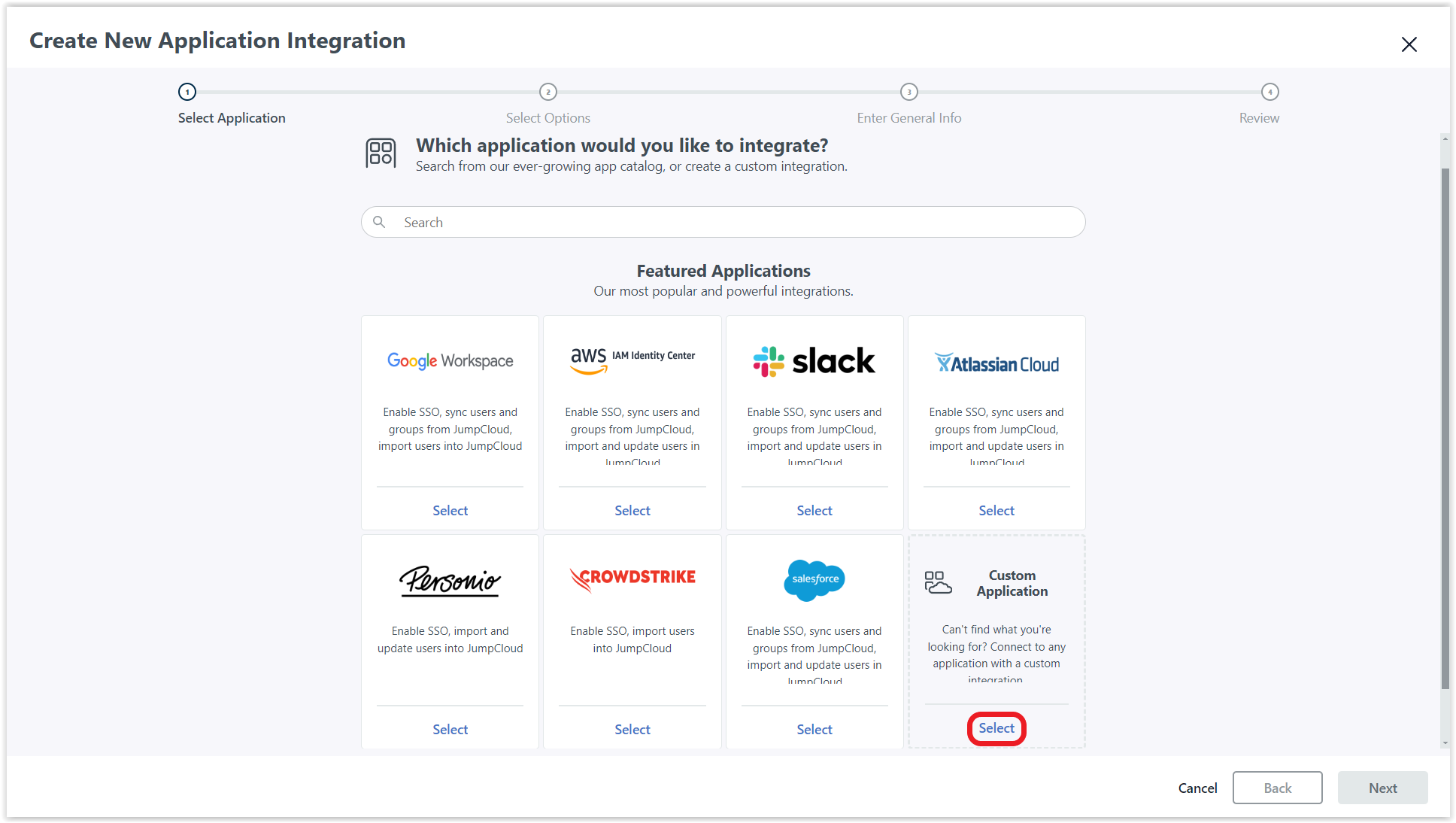This screenshot has height=823, width=1456.
Task: Click Personio 'Enable SSO, import and update' description
Action: [x=450, y=639]
